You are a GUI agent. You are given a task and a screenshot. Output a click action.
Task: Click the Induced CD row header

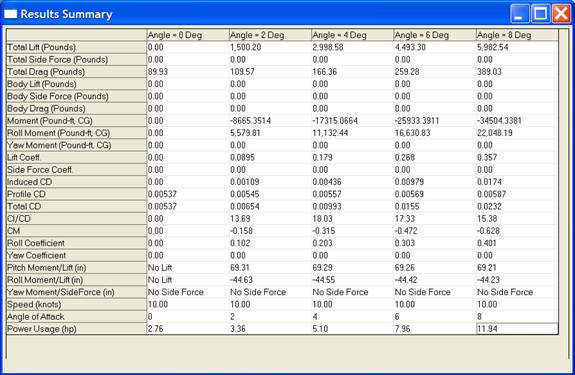click(x=76, y=182)
